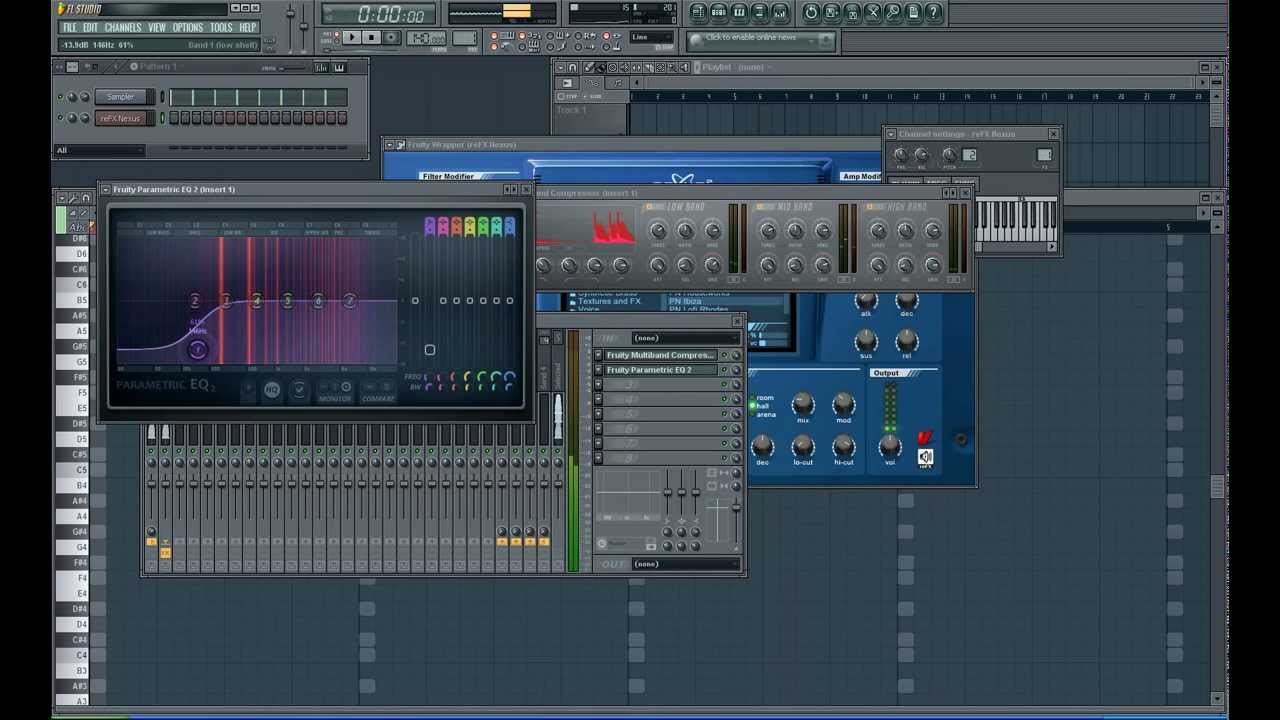The height and width of the screenshot is (720, 1280).
Task: Click the purple band 1 type selector
Action: (430, 227)
